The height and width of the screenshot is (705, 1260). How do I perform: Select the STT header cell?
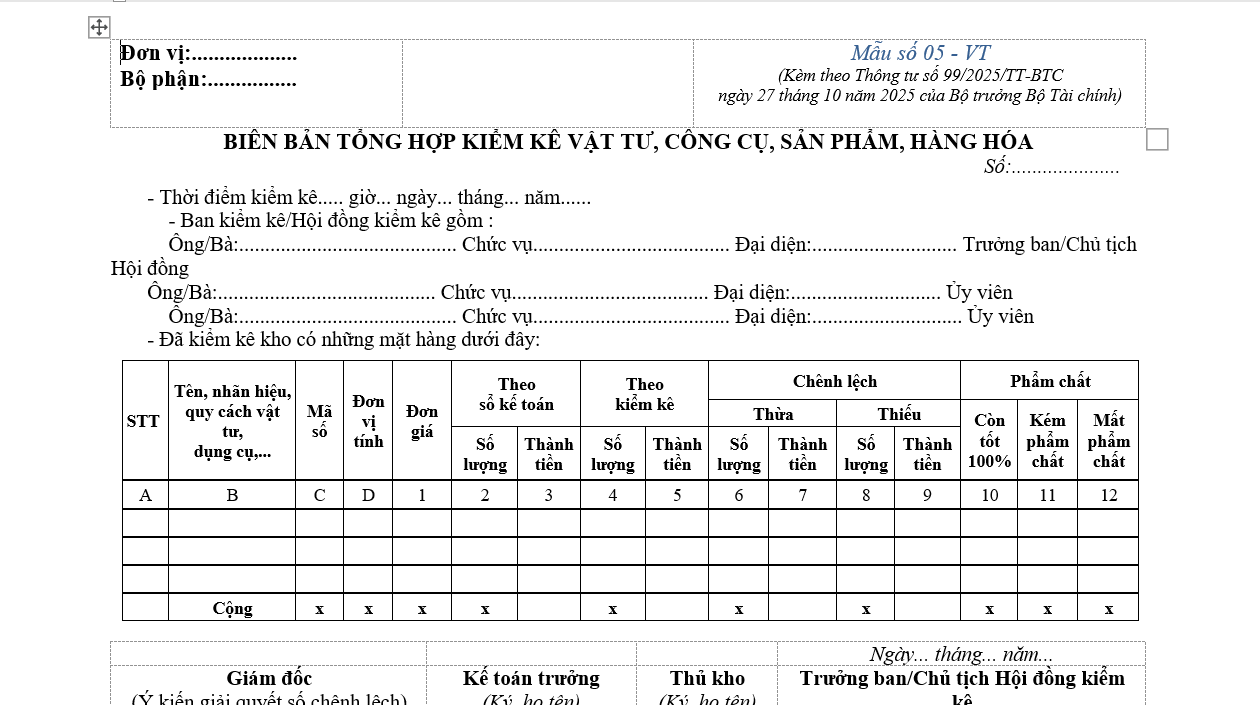click(144, 421)
